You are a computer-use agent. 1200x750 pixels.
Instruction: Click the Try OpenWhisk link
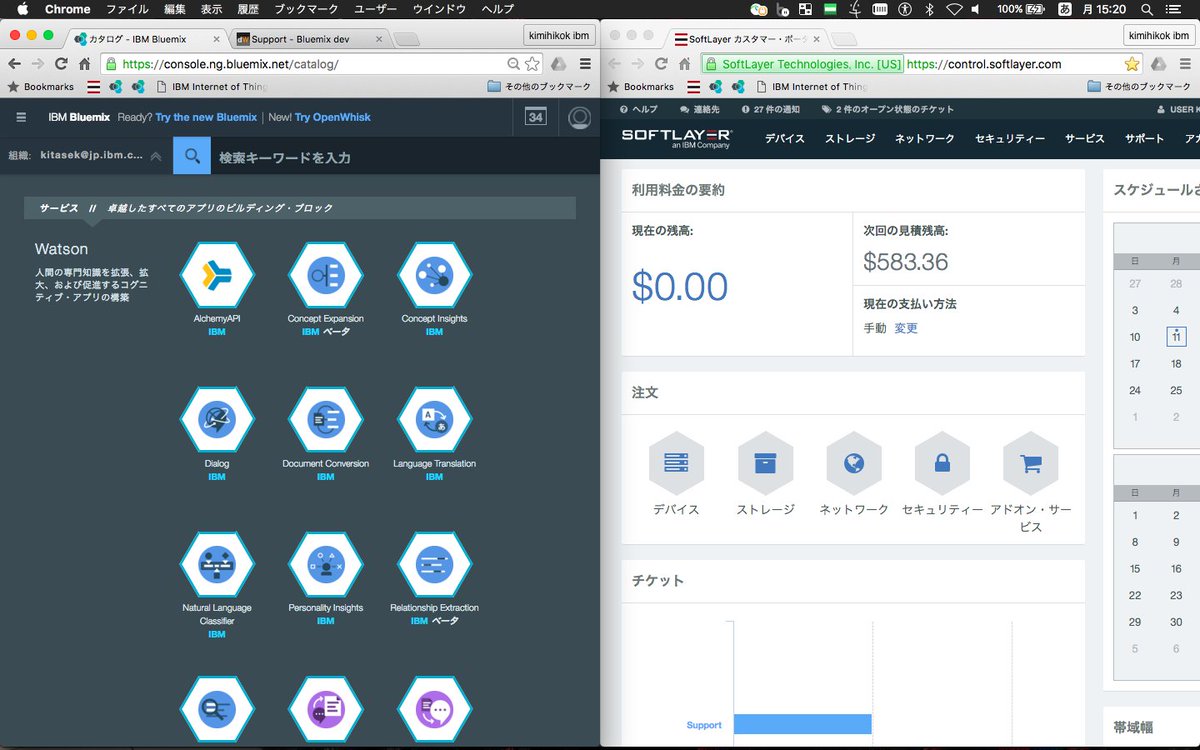pos(333,117)
